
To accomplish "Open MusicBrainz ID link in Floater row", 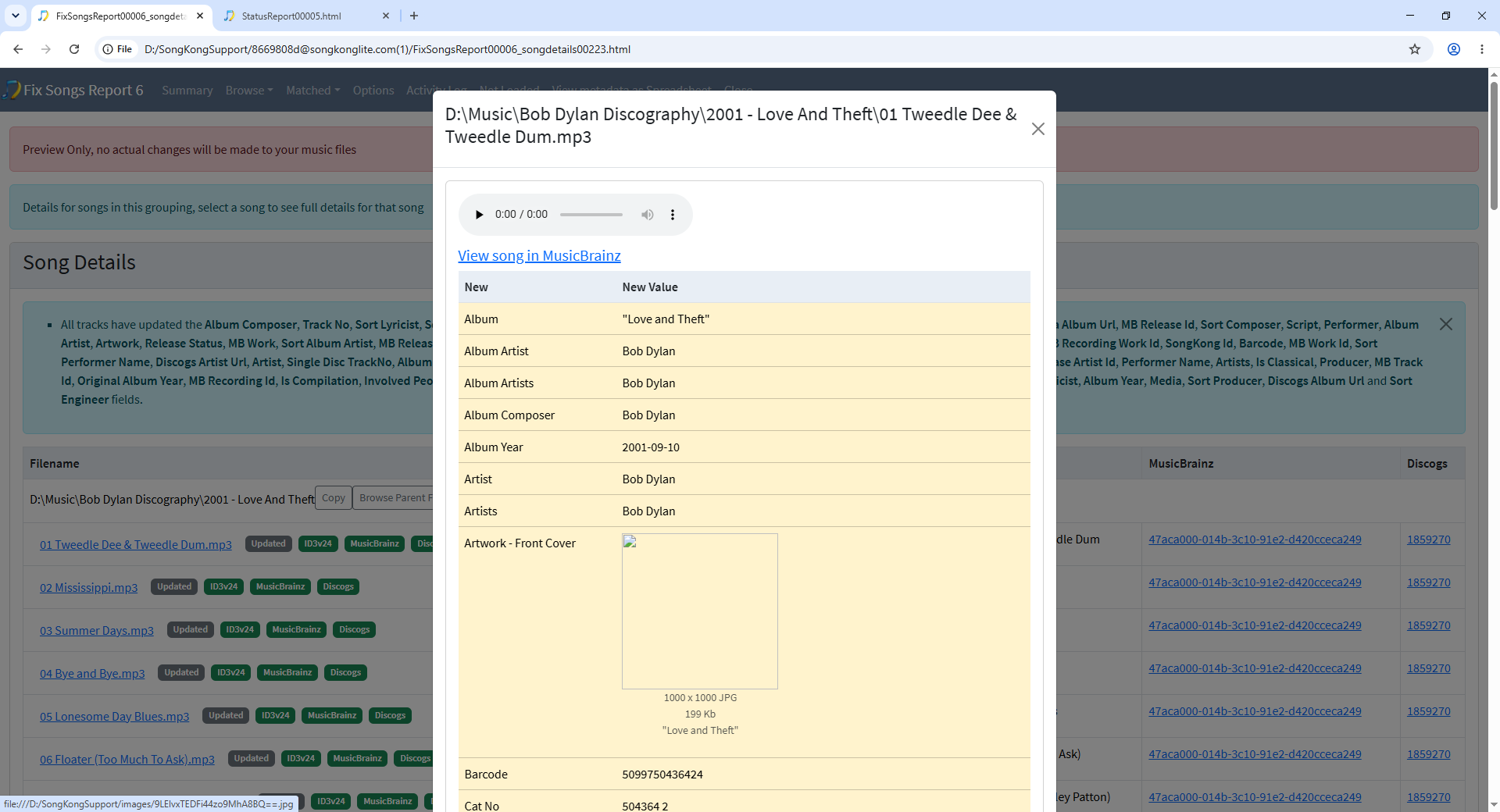I will pyautogui.click(x=1255, y=754).
